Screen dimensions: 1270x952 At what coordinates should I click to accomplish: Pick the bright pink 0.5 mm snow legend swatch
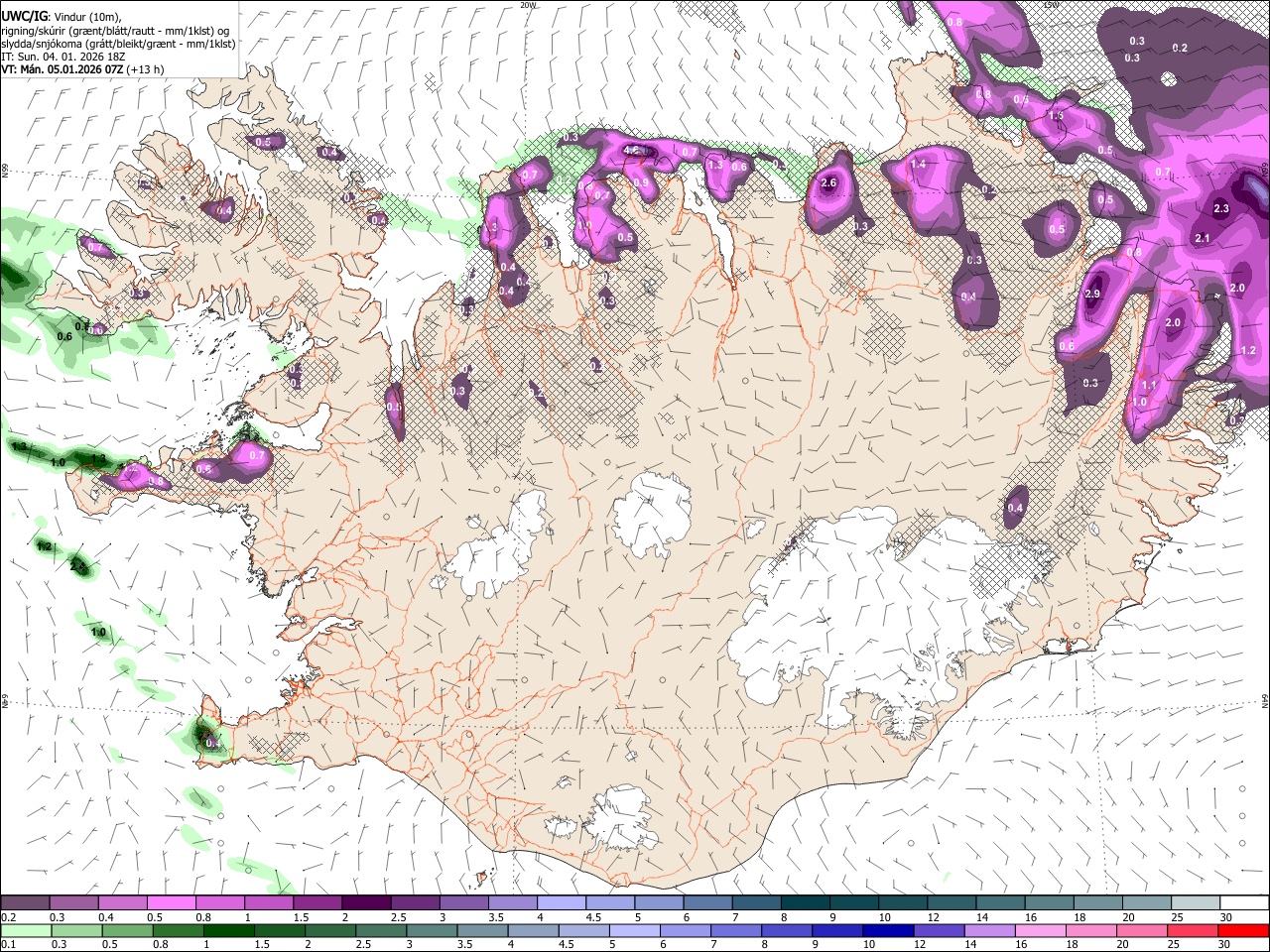click(x=171, y=903)
